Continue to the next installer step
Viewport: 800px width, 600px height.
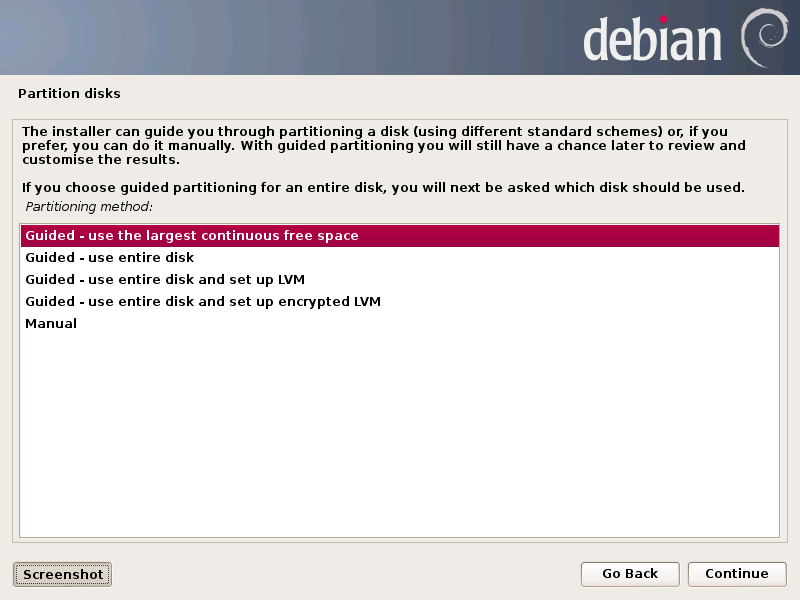point(737,574)
